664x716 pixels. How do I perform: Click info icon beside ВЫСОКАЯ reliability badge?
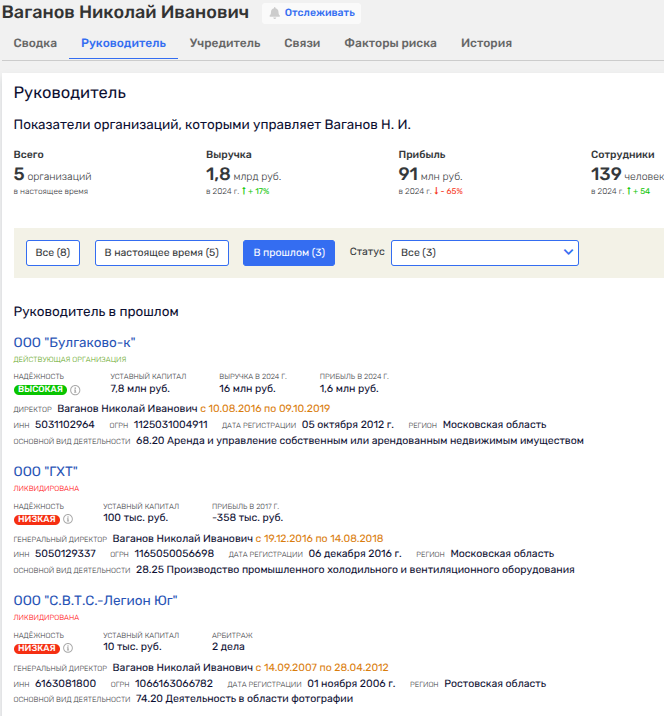[75, 390]
